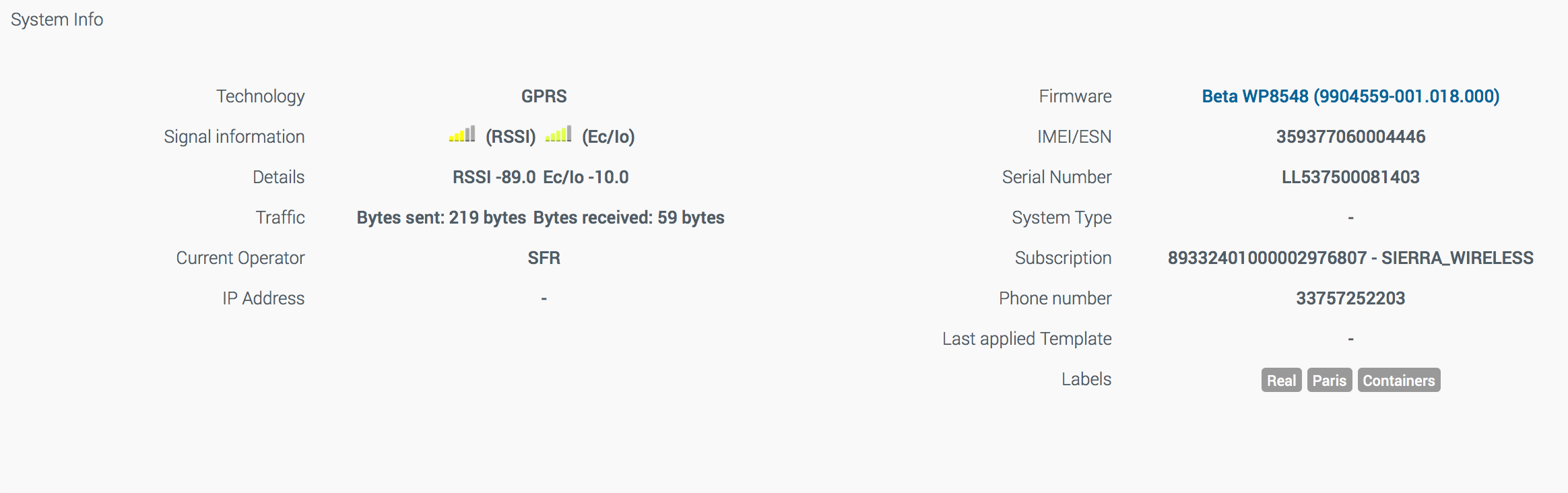The height and width of the screenshot is (493, 1568).
Task: Click the Real label tag
Action: [x=1281, y=381]
